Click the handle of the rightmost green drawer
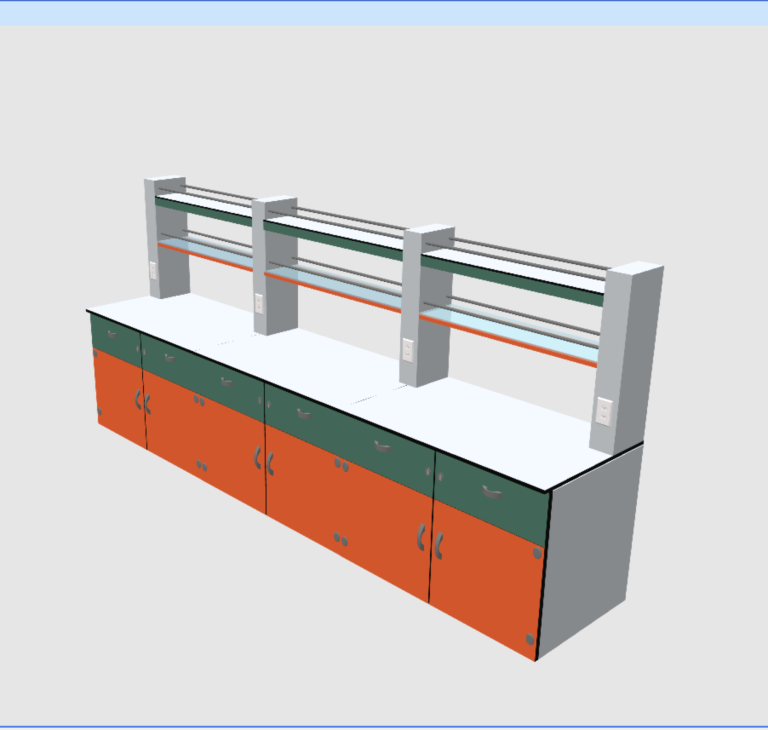The height and width of the screenshot is (730, 768). pyautogui.click(x=492, y=492)
